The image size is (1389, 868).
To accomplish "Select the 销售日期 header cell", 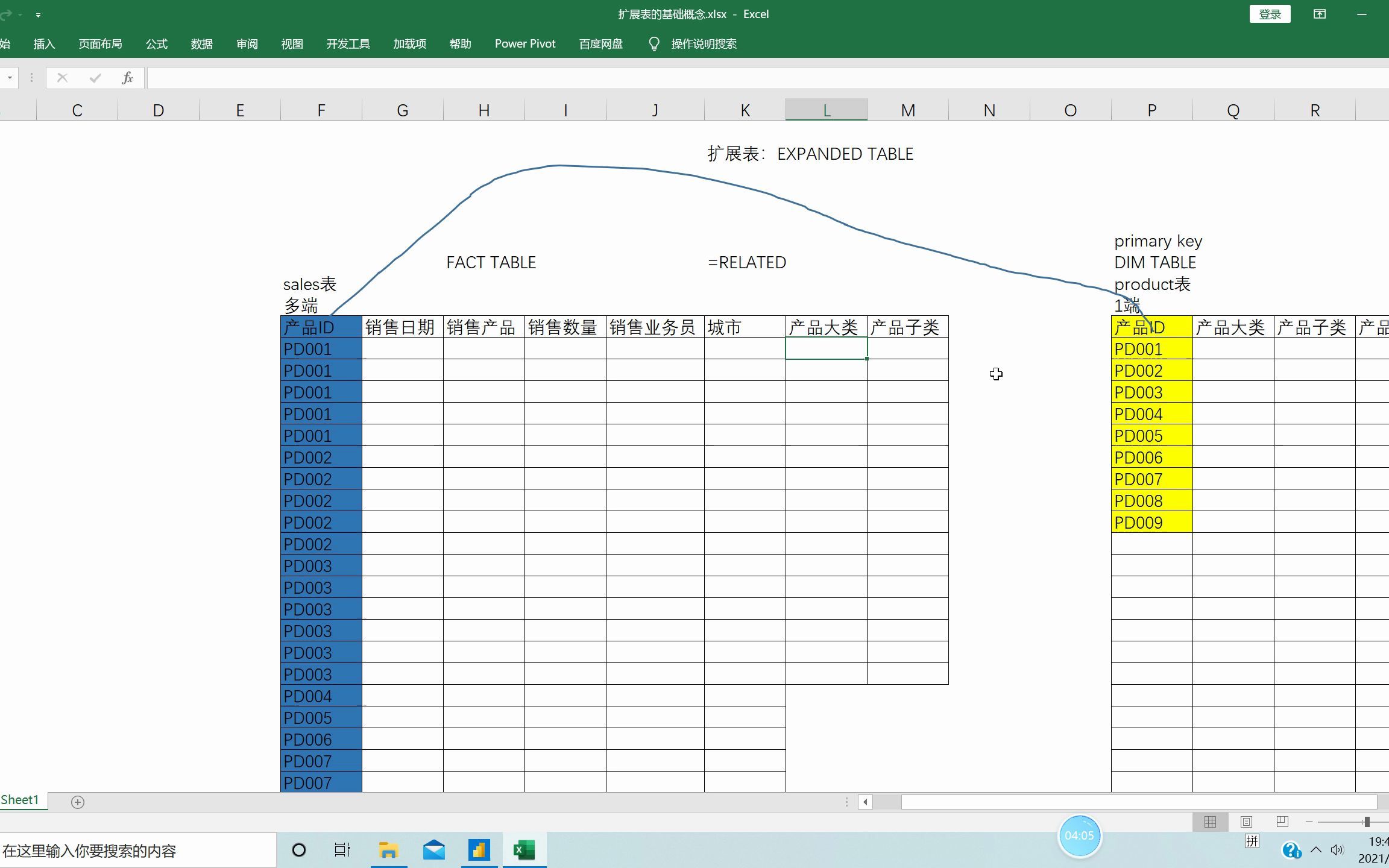I will (x=403, y=327).
